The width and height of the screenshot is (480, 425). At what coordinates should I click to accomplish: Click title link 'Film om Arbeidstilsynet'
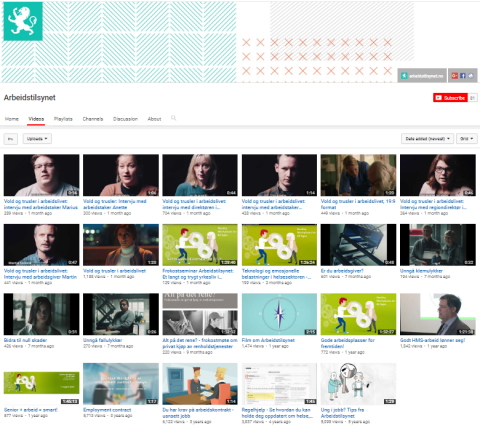(x=268, y=340)
